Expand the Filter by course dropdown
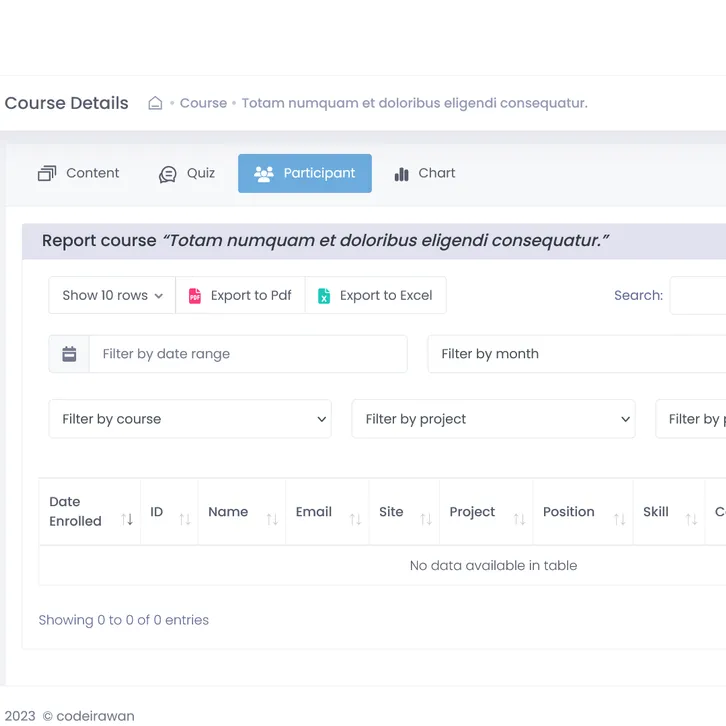 click(x=190, y=419)
